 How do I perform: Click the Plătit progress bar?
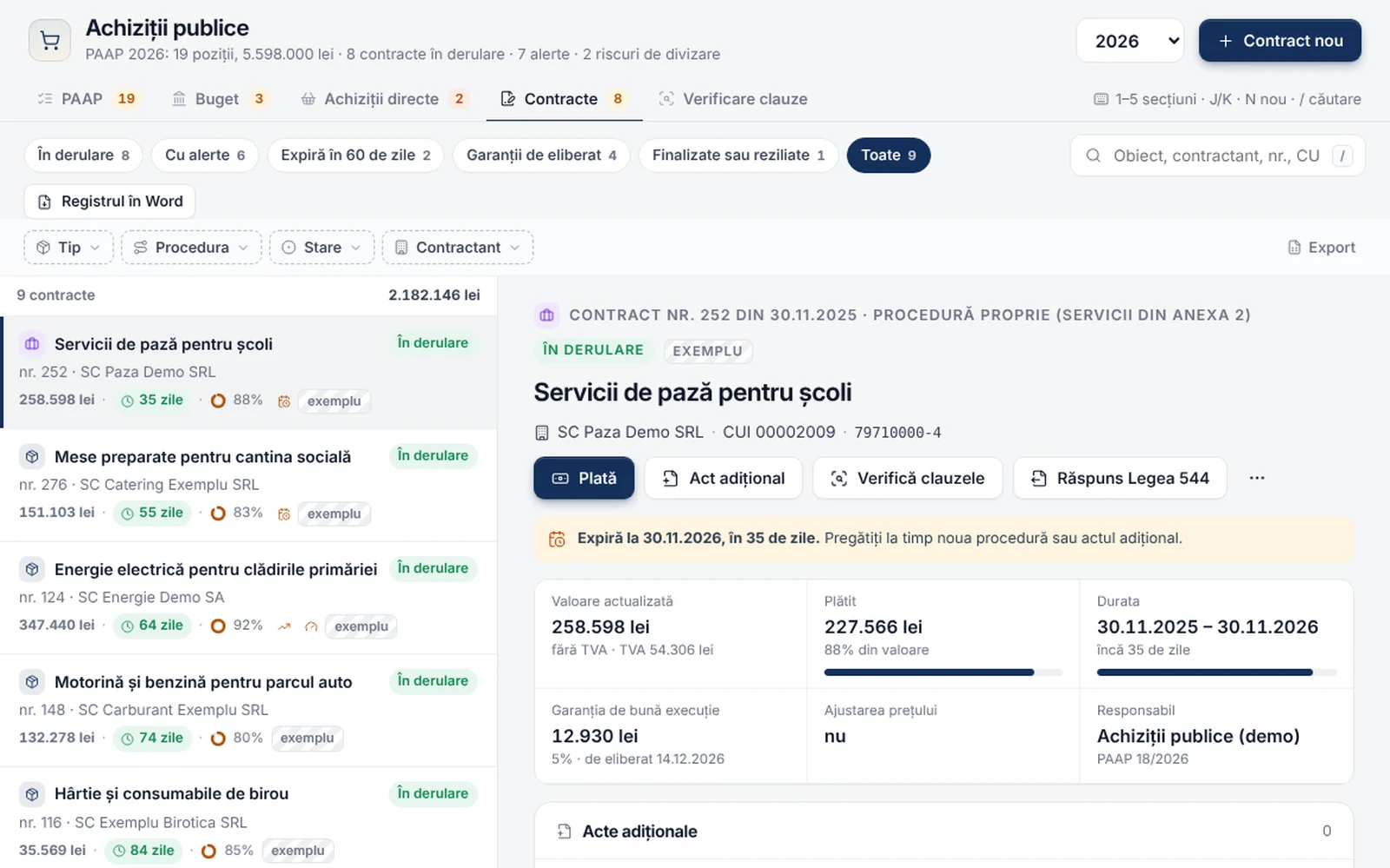(x=943, y=673)
